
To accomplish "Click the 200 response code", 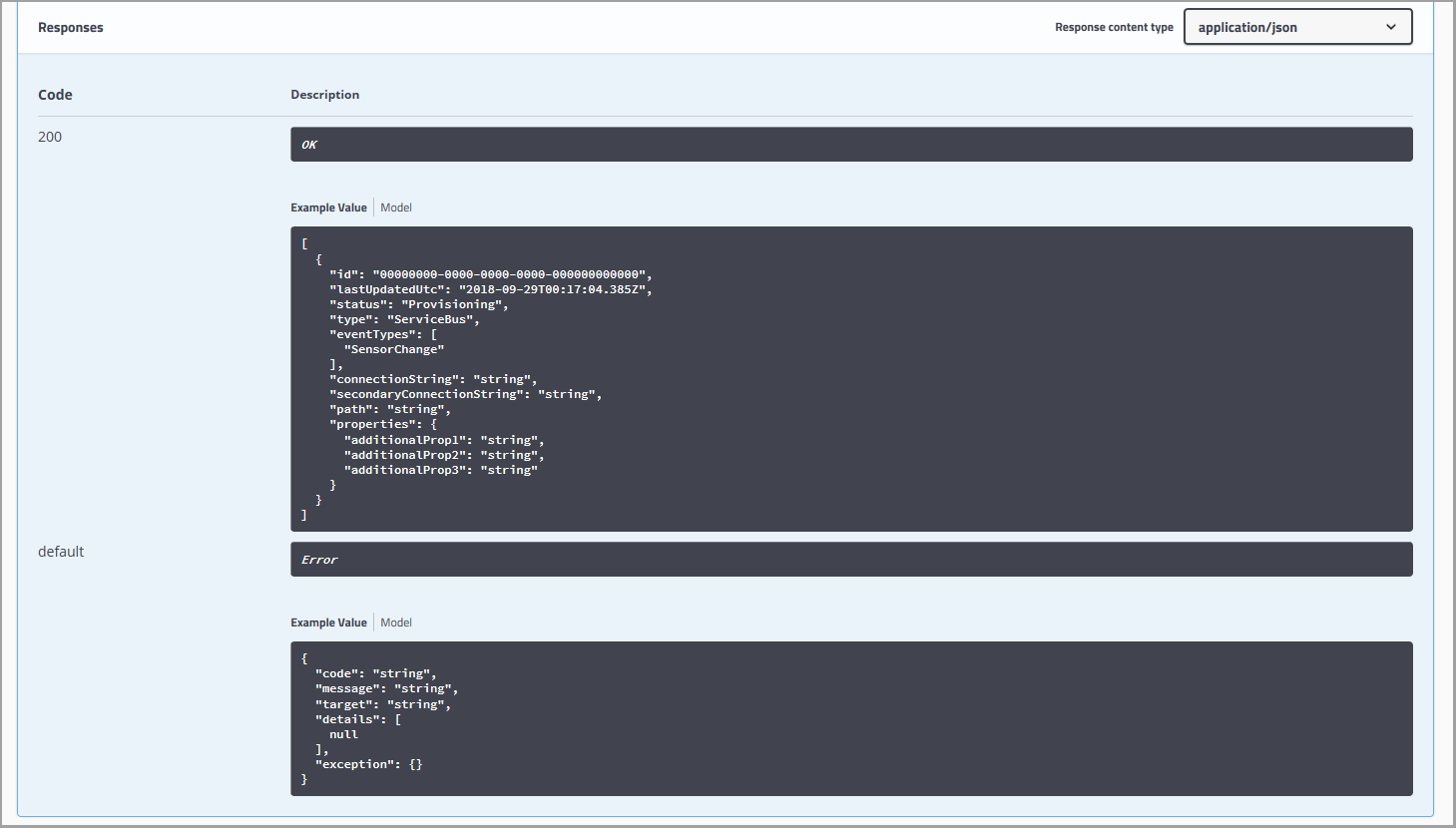I will (50, 137).
